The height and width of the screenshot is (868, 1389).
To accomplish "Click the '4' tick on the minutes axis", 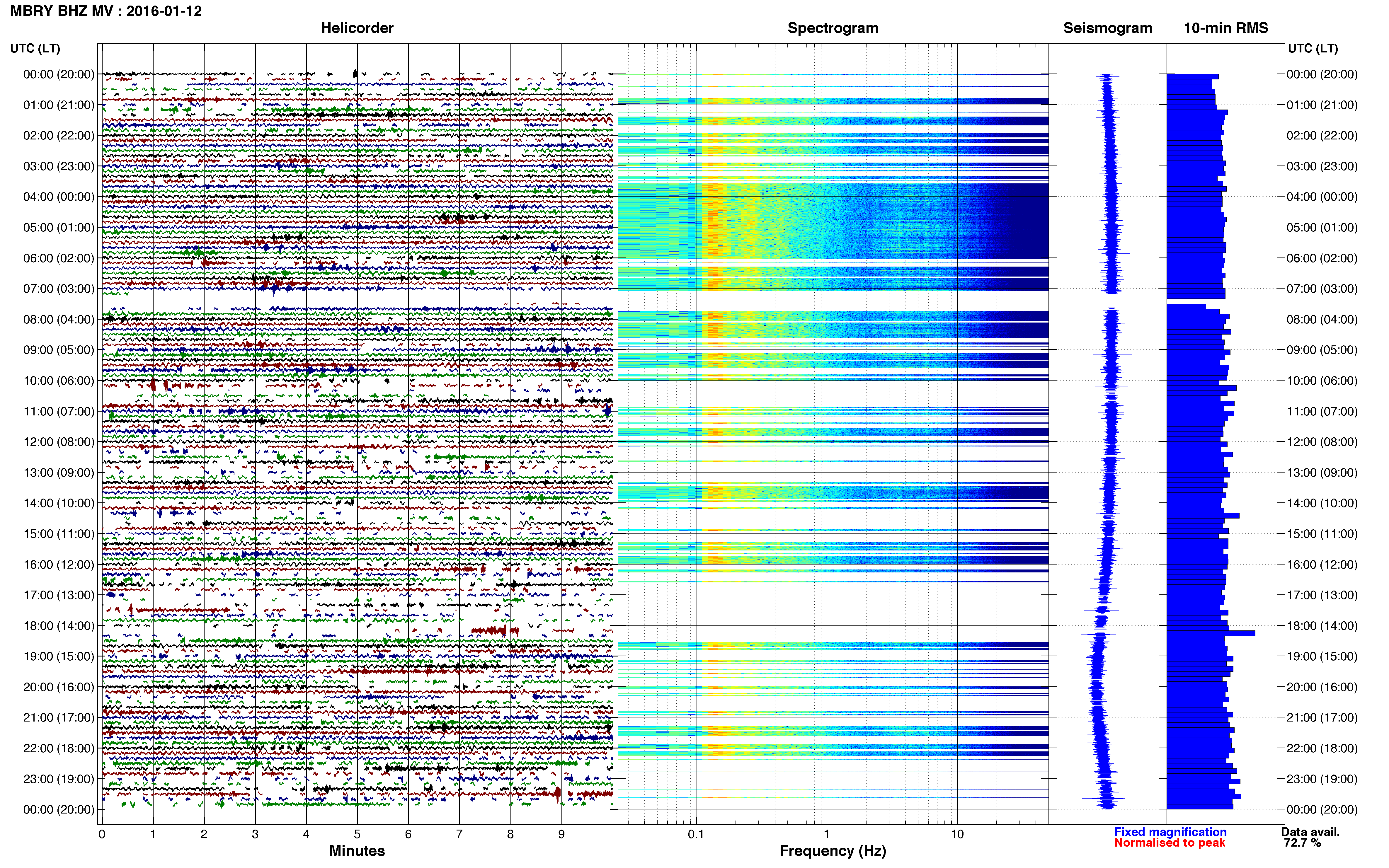I will [x=306, y=834].
